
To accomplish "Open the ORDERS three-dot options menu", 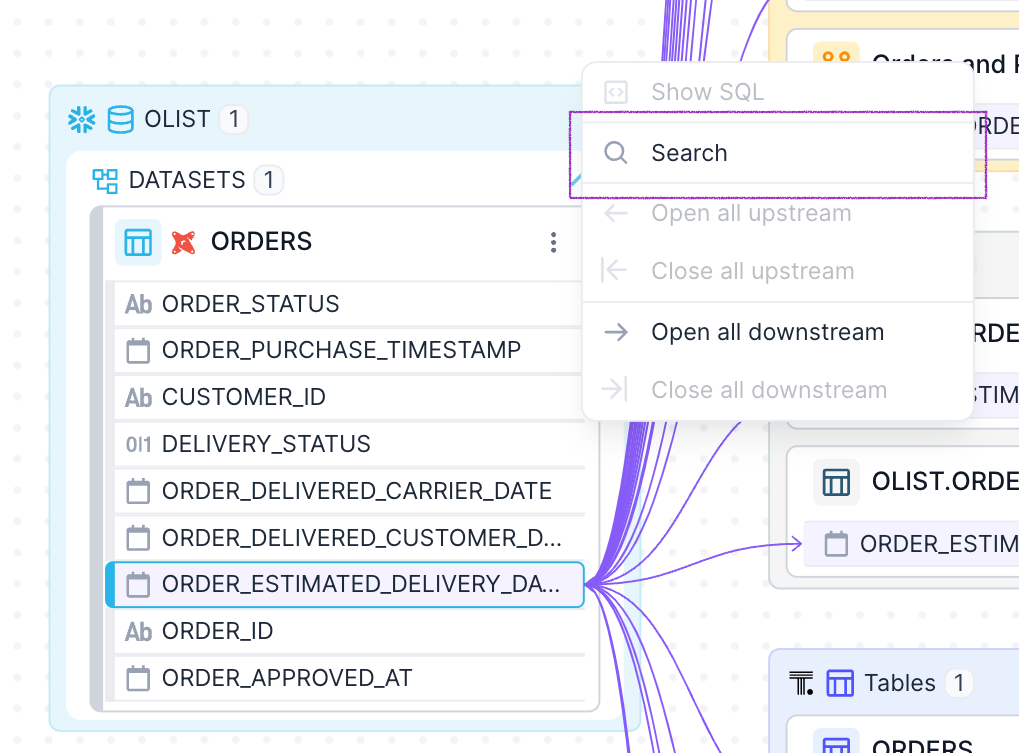I will [x=553, y=242].
